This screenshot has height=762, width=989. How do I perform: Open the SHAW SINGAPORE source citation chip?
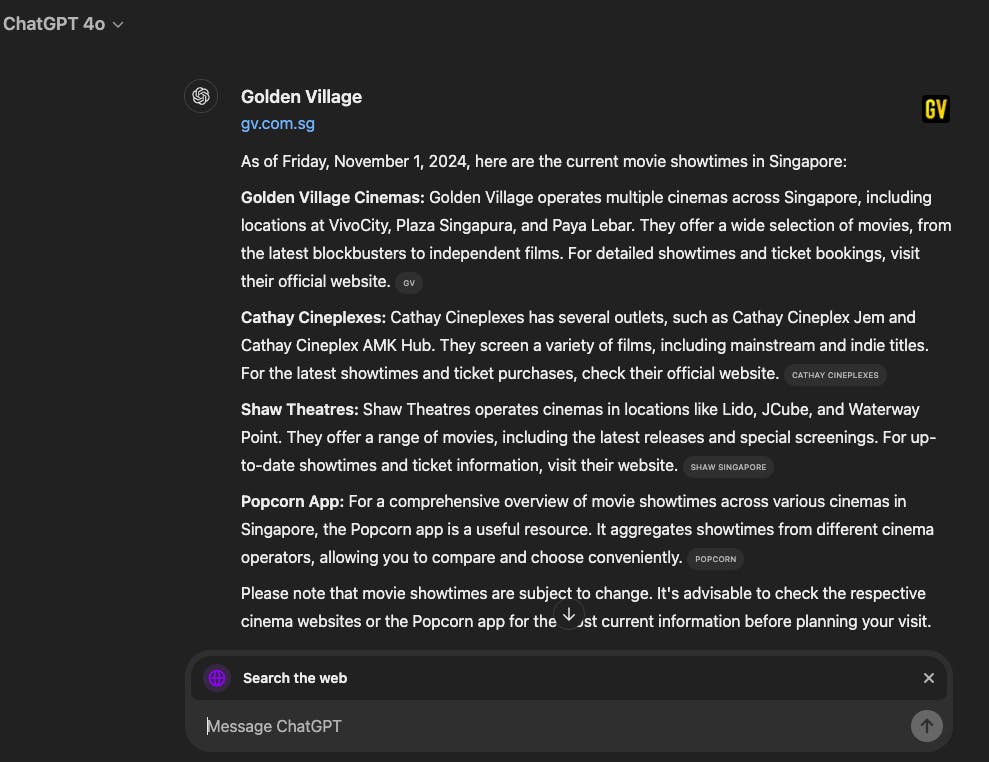(x=729, y=467)
